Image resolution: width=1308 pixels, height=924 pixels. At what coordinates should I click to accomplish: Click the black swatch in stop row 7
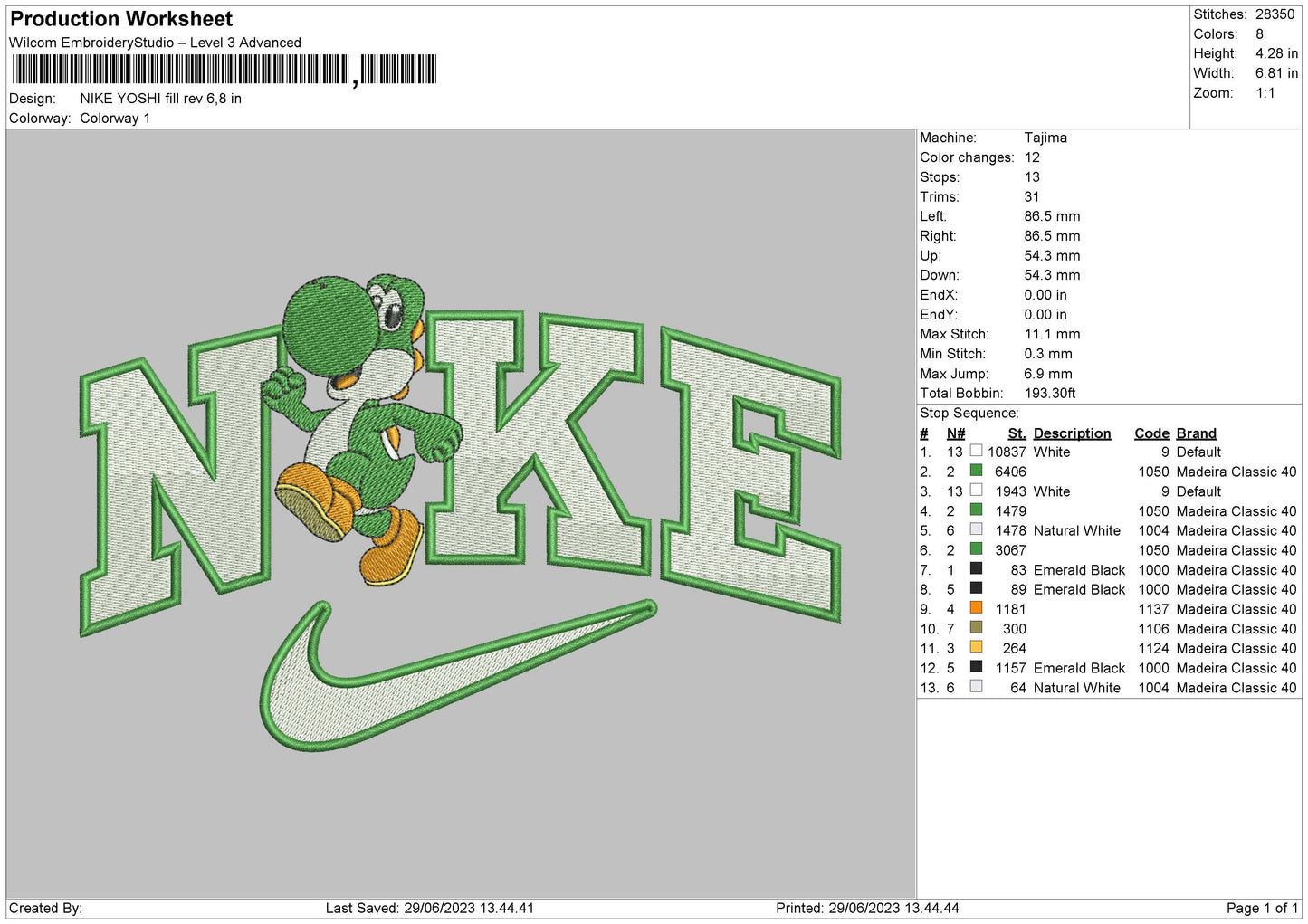[x=976, y=569]
